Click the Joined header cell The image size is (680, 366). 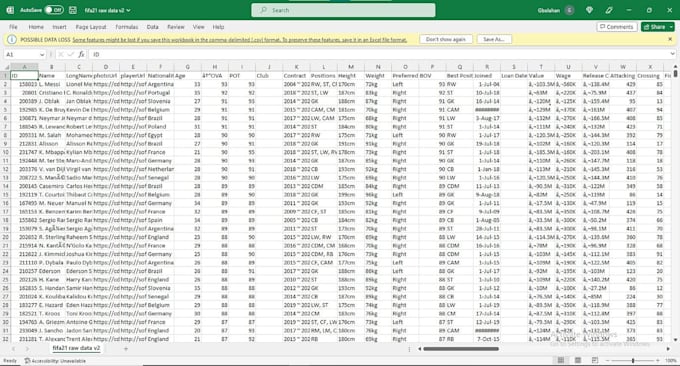[x=487, y=75]
